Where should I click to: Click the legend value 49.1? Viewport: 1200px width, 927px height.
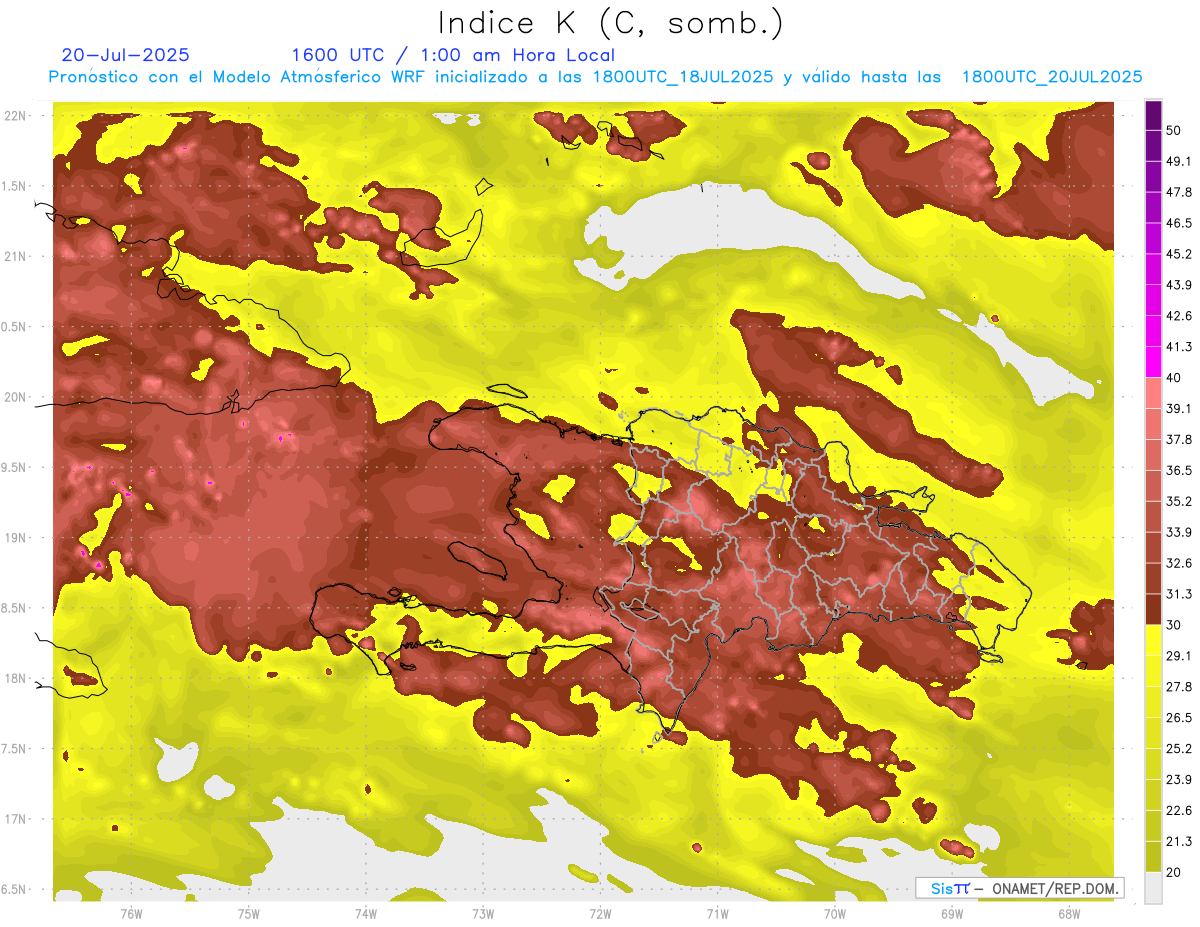tap(1178, 161)
